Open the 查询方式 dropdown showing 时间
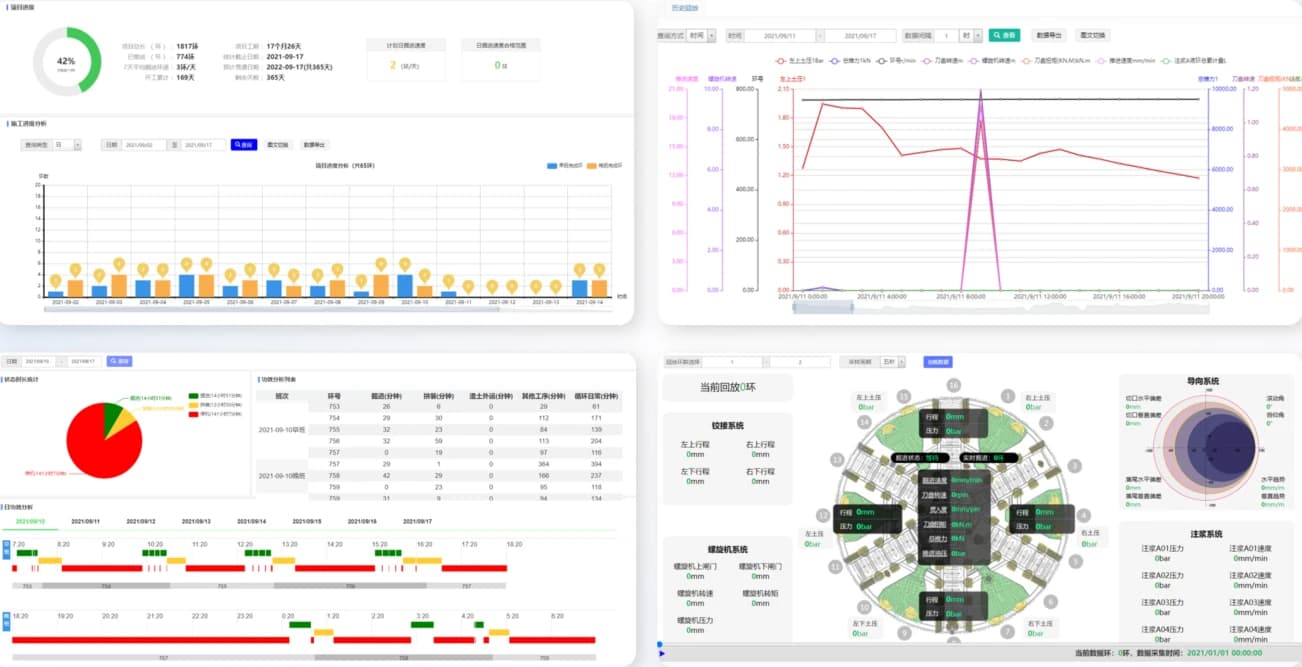Viewport: 1302px width, 667px height. (702, 35)
